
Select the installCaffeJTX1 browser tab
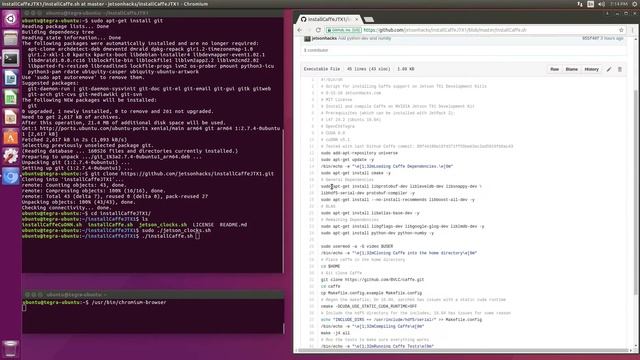329,19
